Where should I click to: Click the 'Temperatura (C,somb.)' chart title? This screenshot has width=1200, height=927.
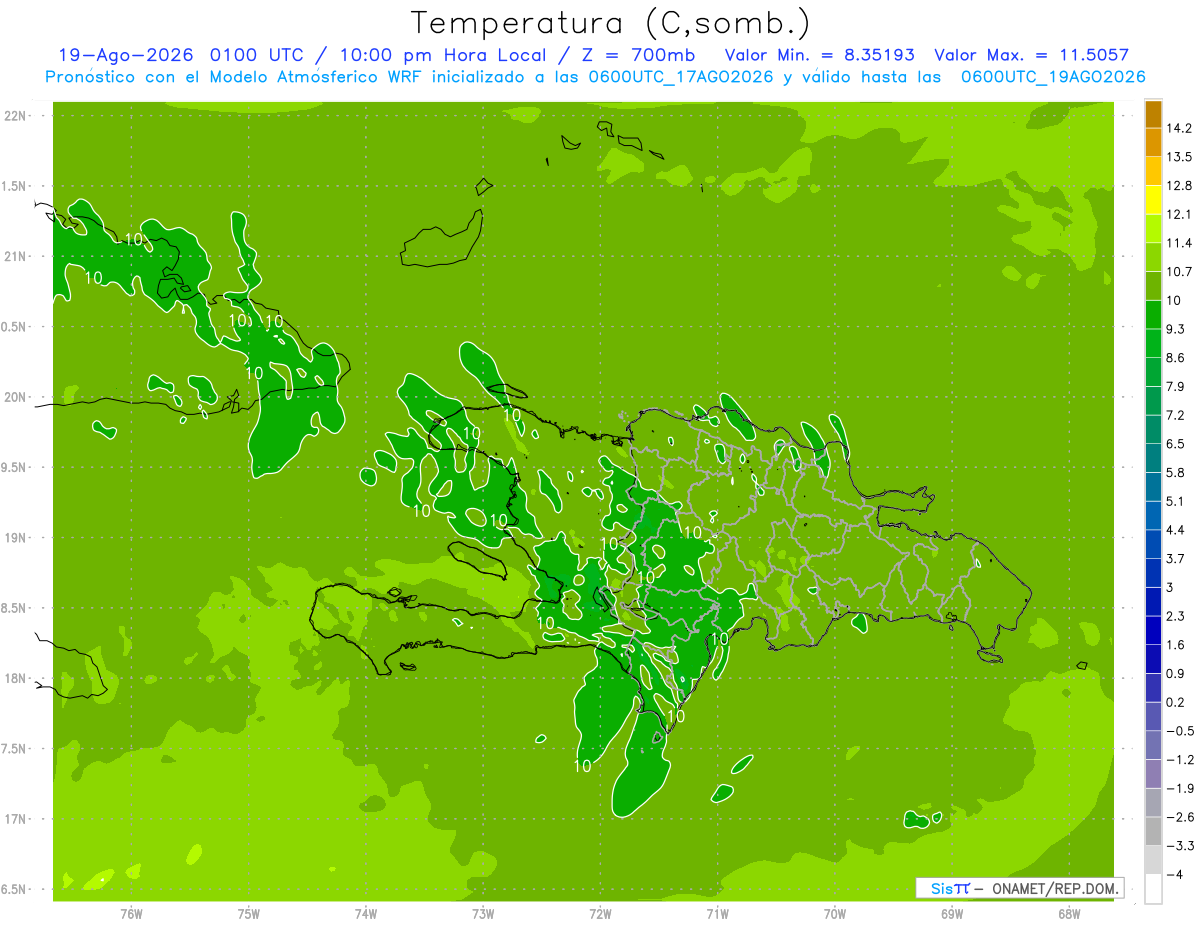(x=610, y=23)
